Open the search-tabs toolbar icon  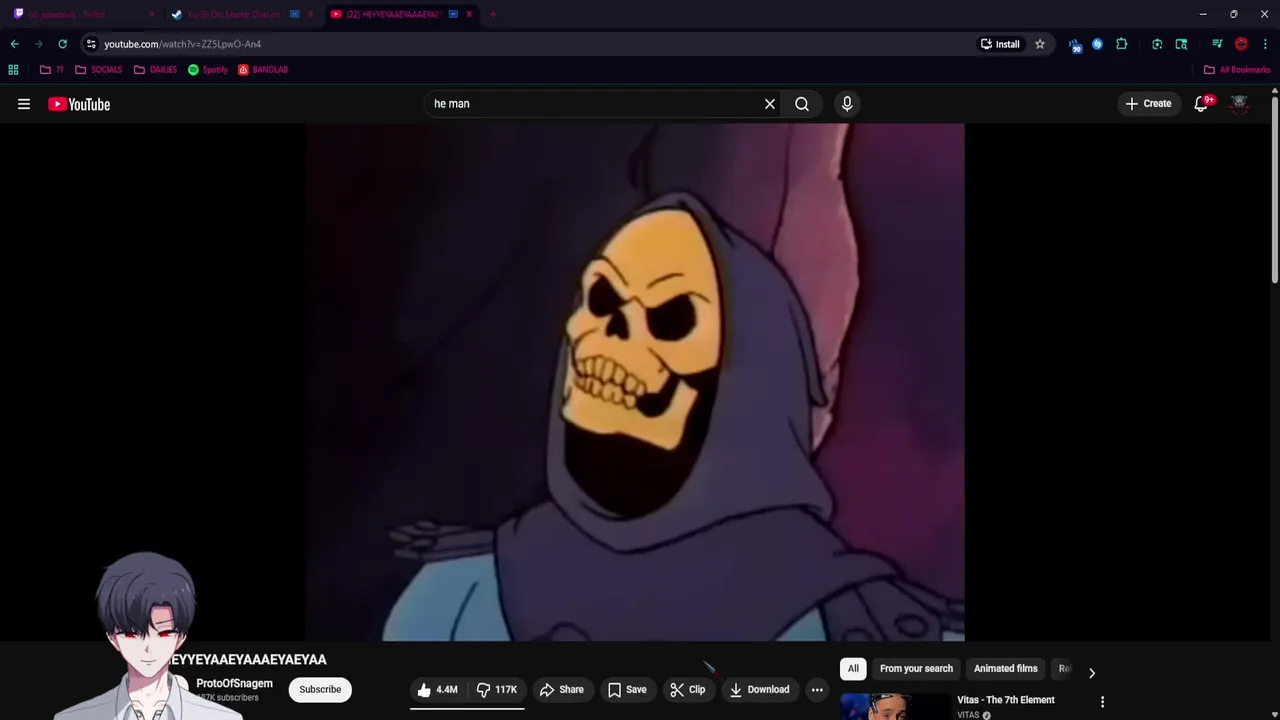point(1181,44)
